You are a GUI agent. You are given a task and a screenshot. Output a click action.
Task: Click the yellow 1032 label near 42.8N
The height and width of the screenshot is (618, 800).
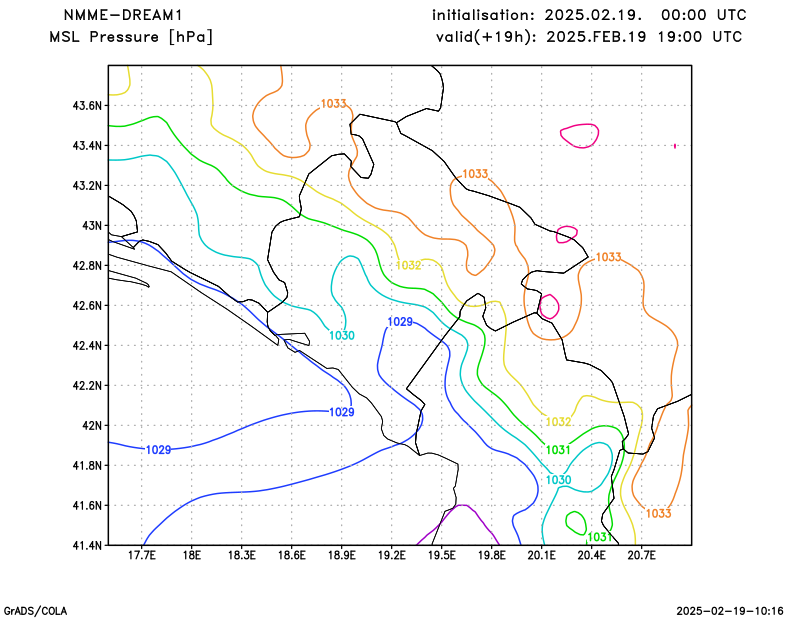point(409,265)
